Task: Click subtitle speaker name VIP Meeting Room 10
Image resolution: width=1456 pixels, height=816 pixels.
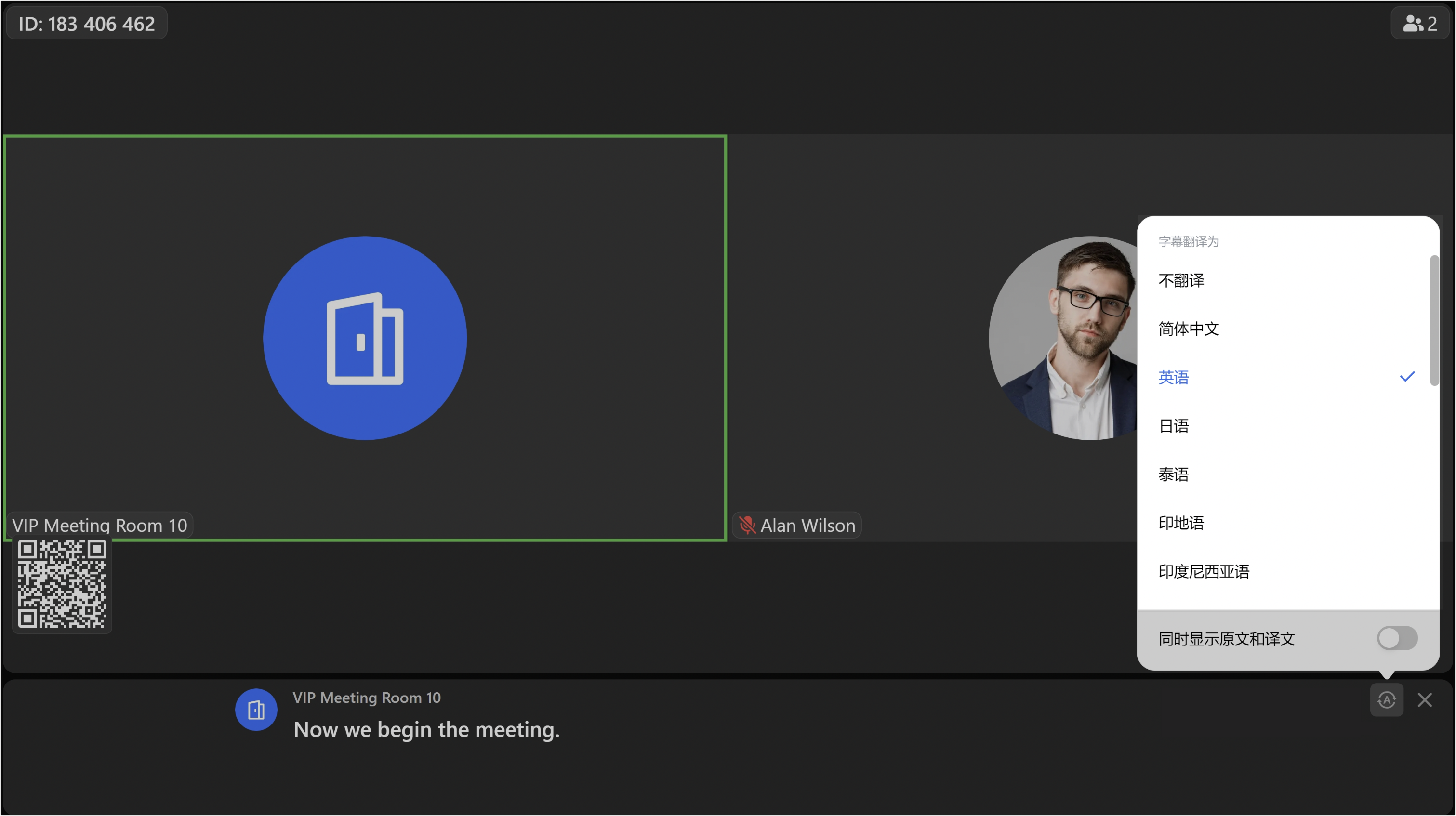Action: pos(366,698)
